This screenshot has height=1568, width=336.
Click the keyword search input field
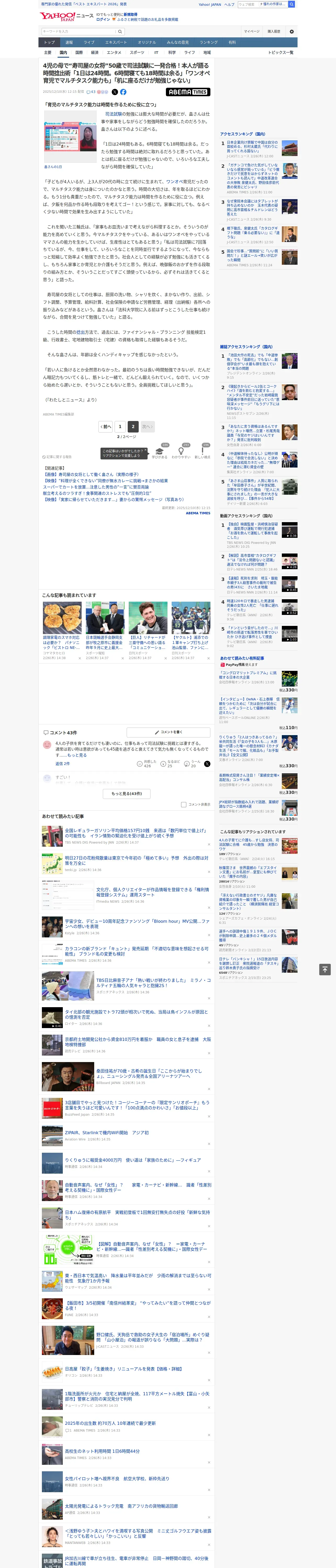[x=79, y=32]
